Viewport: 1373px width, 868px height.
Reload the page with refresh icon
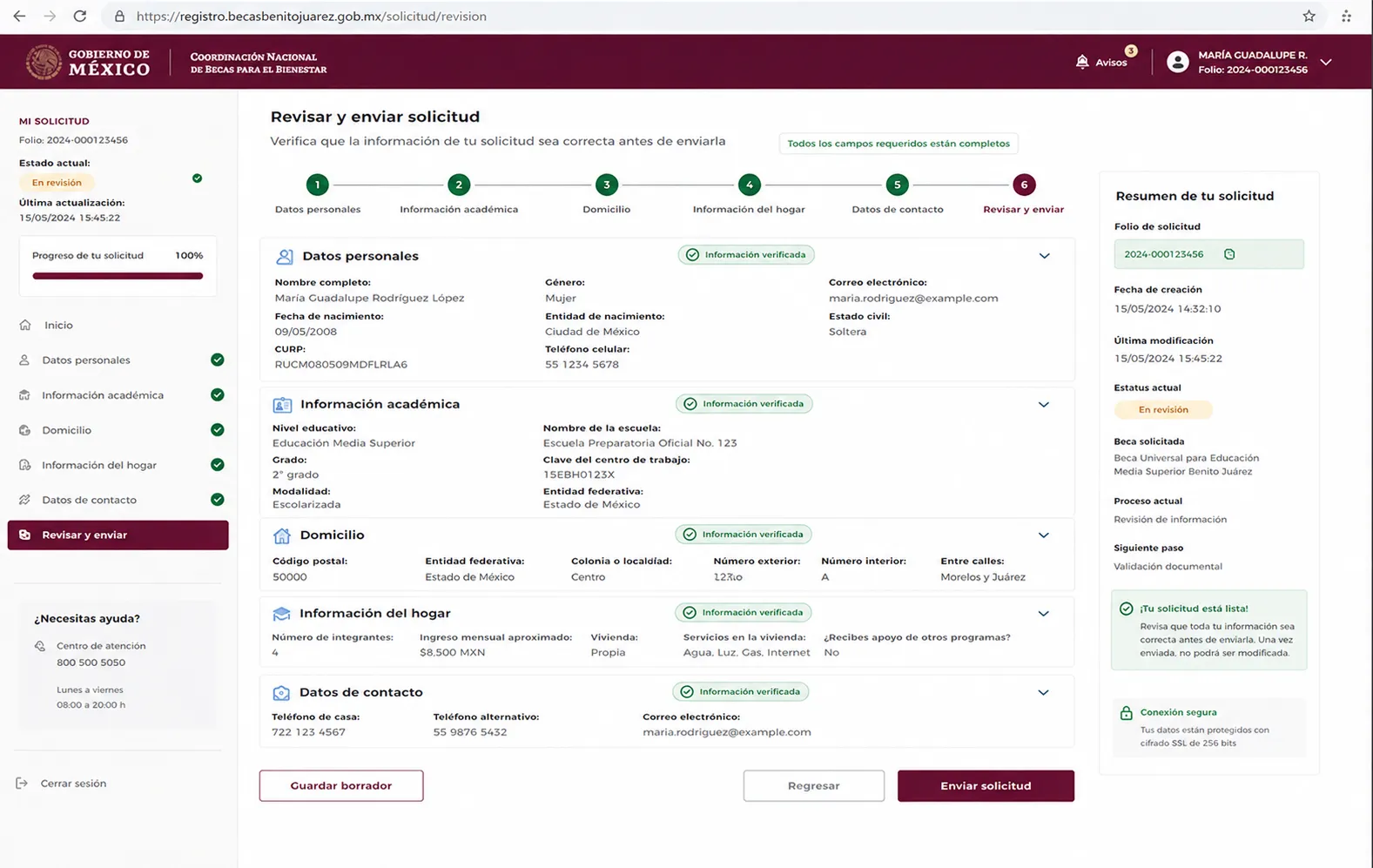point(80,16)
